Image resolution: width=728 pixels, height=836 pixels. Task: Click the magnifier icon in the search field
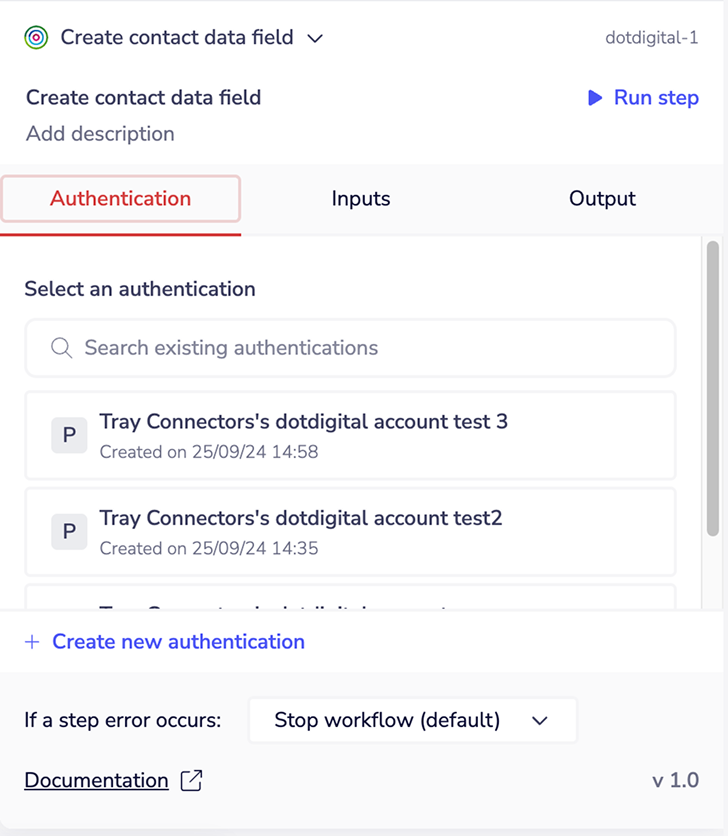pyautogui.click(x=61, y=348)
